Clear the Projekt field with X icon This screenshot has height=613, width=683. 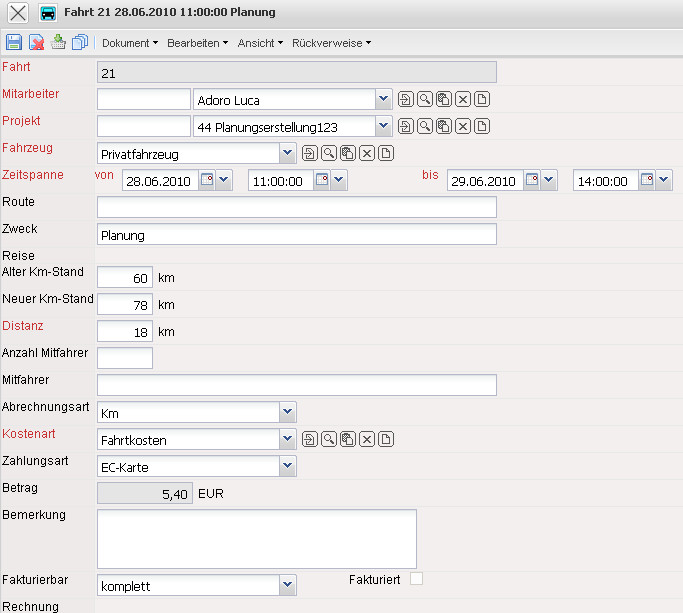463,126
